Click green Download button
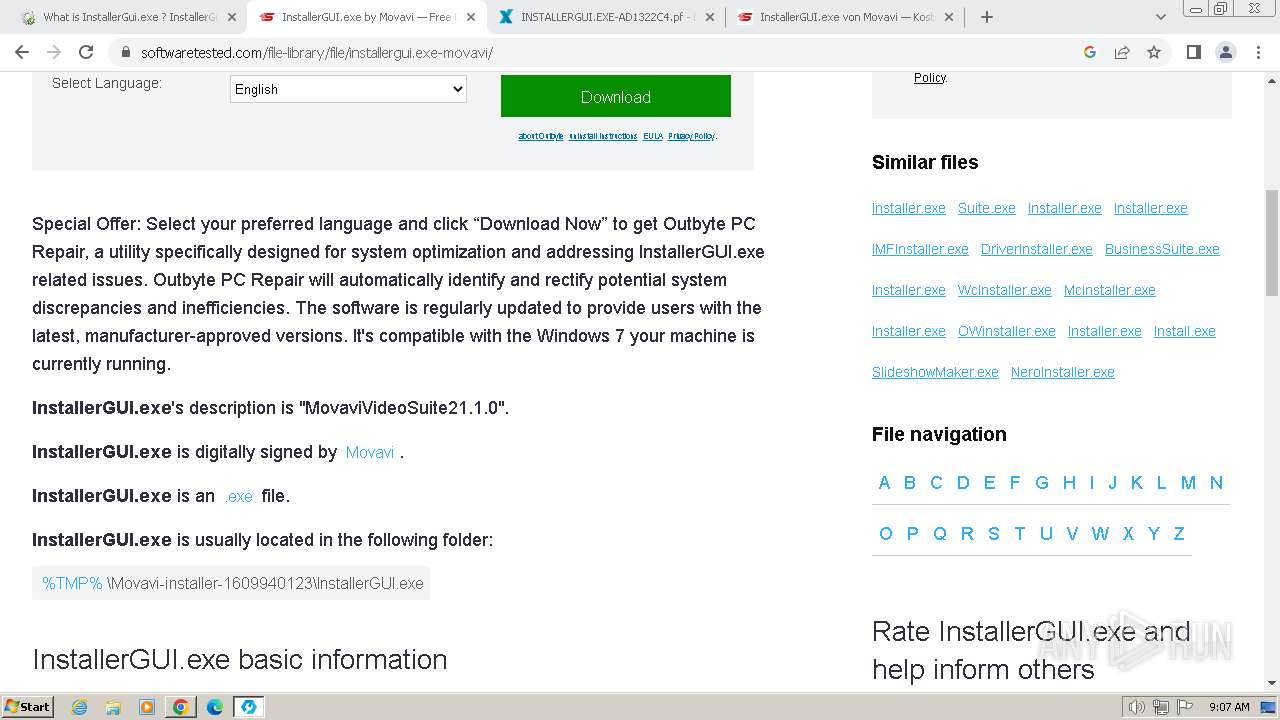The height and width of the screenshot is (720, 1280). (616, 96)
